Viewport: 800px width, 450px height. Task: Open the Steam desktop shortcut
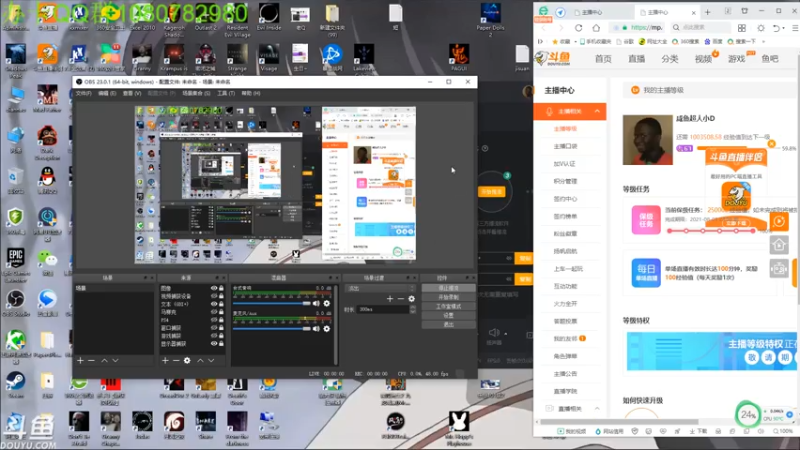(x=16, y=386)
